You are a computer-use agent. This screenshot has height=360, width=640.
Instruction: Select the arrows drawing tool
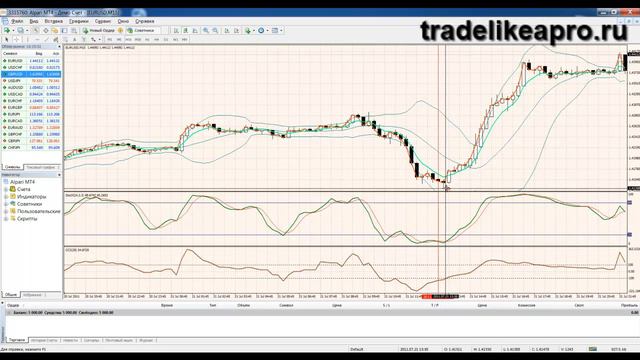93,40
